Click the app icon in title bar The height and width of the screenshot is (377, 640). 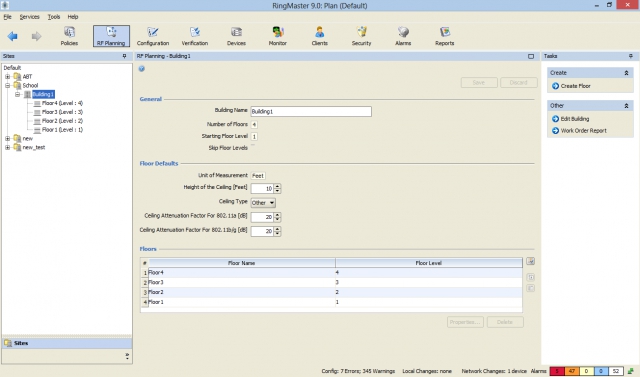click(5, 5)
